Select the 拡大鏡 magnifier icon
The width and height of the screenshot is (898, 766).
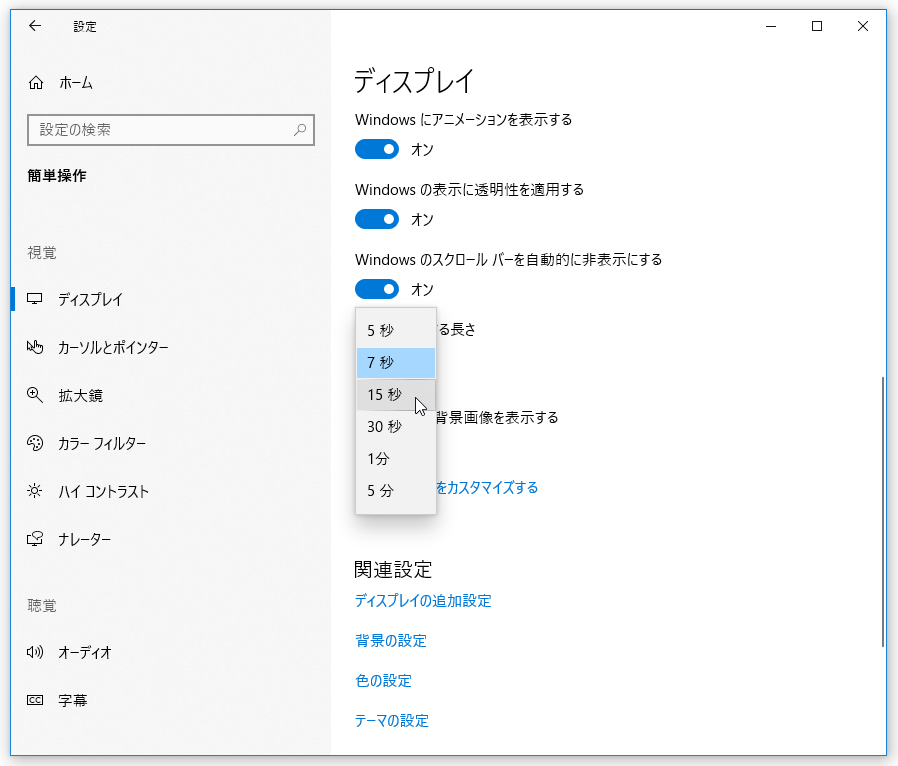tap(35, 395)
